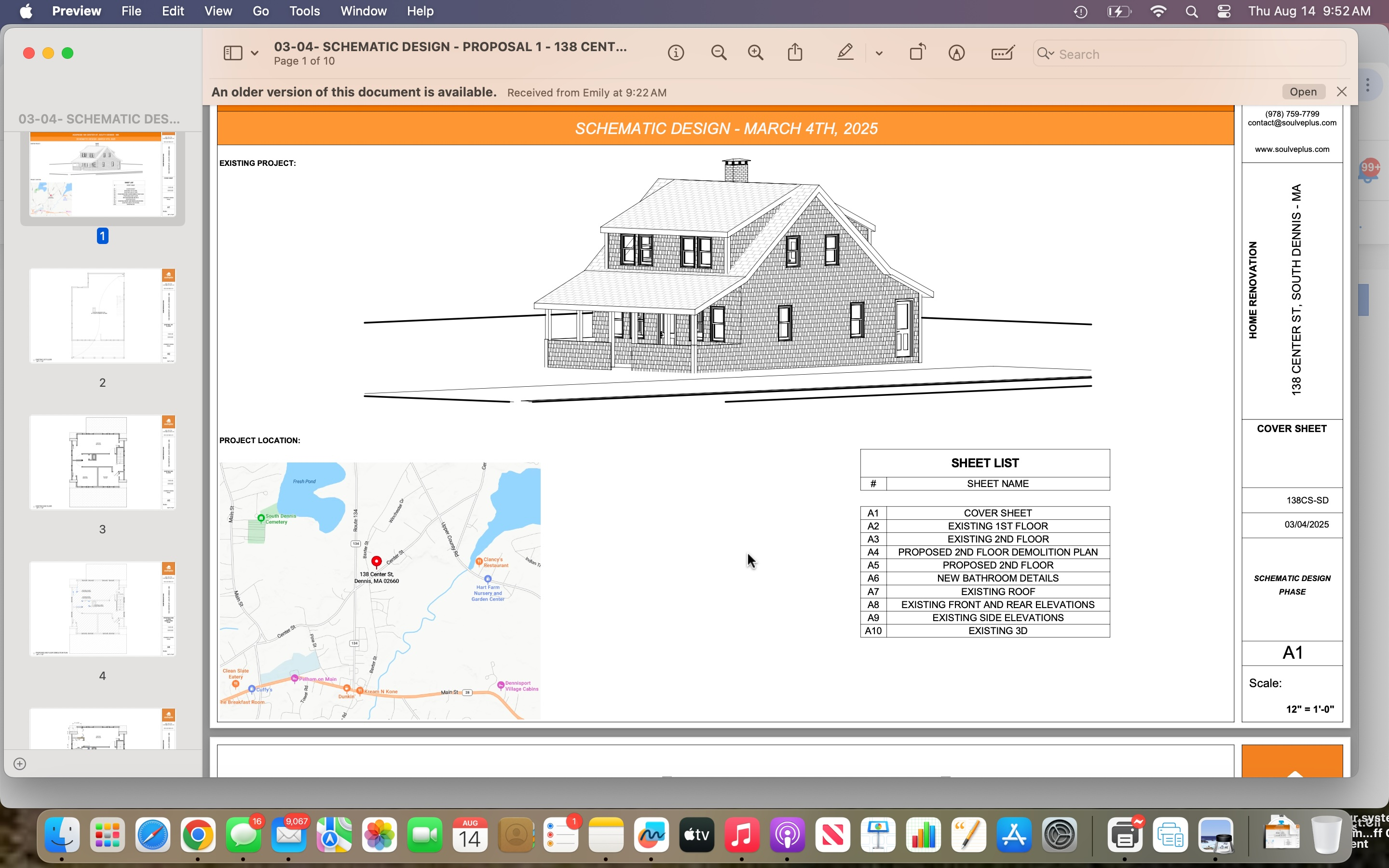The image size is (1389, 868).
Task: Dismiss the older version banner
Action: [x=1341, y=92]
